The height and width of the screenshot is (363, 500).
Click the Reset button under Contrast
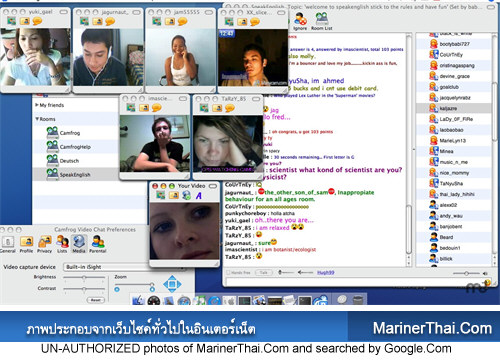click(x=96, y=300)
